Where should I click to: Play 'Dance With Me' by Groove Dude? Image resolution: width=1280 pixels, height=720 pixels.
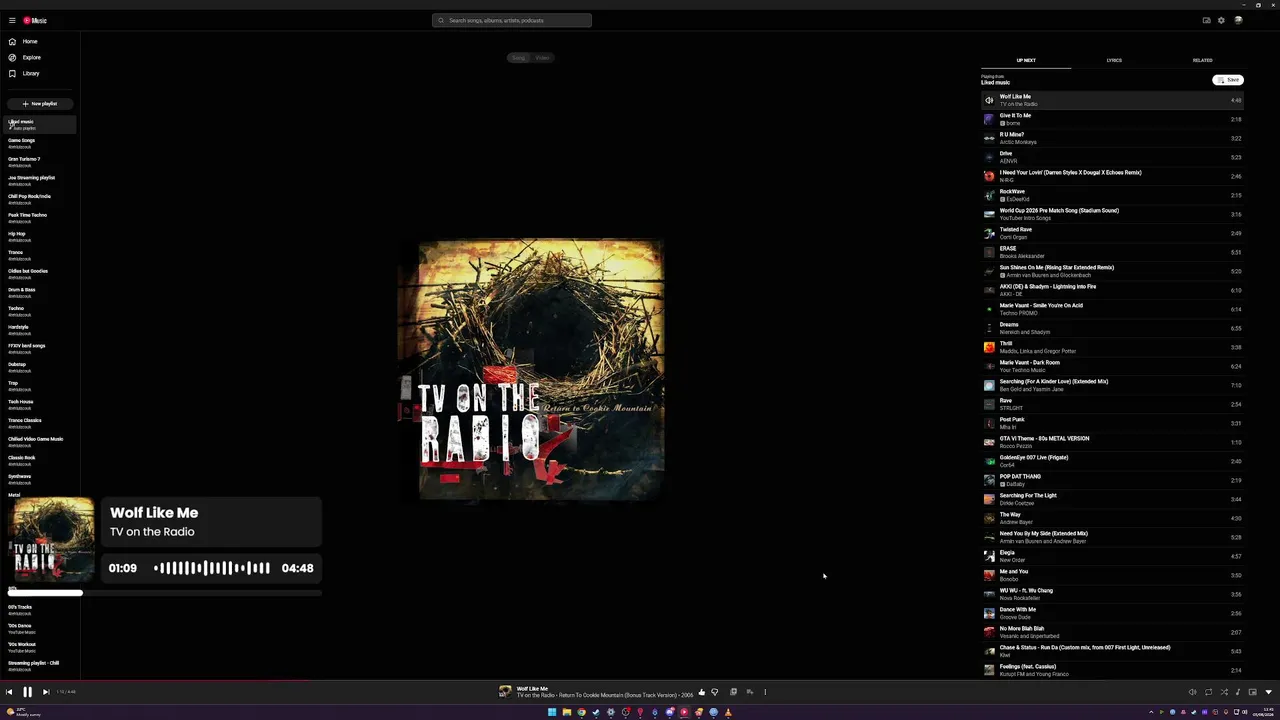(x=1113, y=613)
